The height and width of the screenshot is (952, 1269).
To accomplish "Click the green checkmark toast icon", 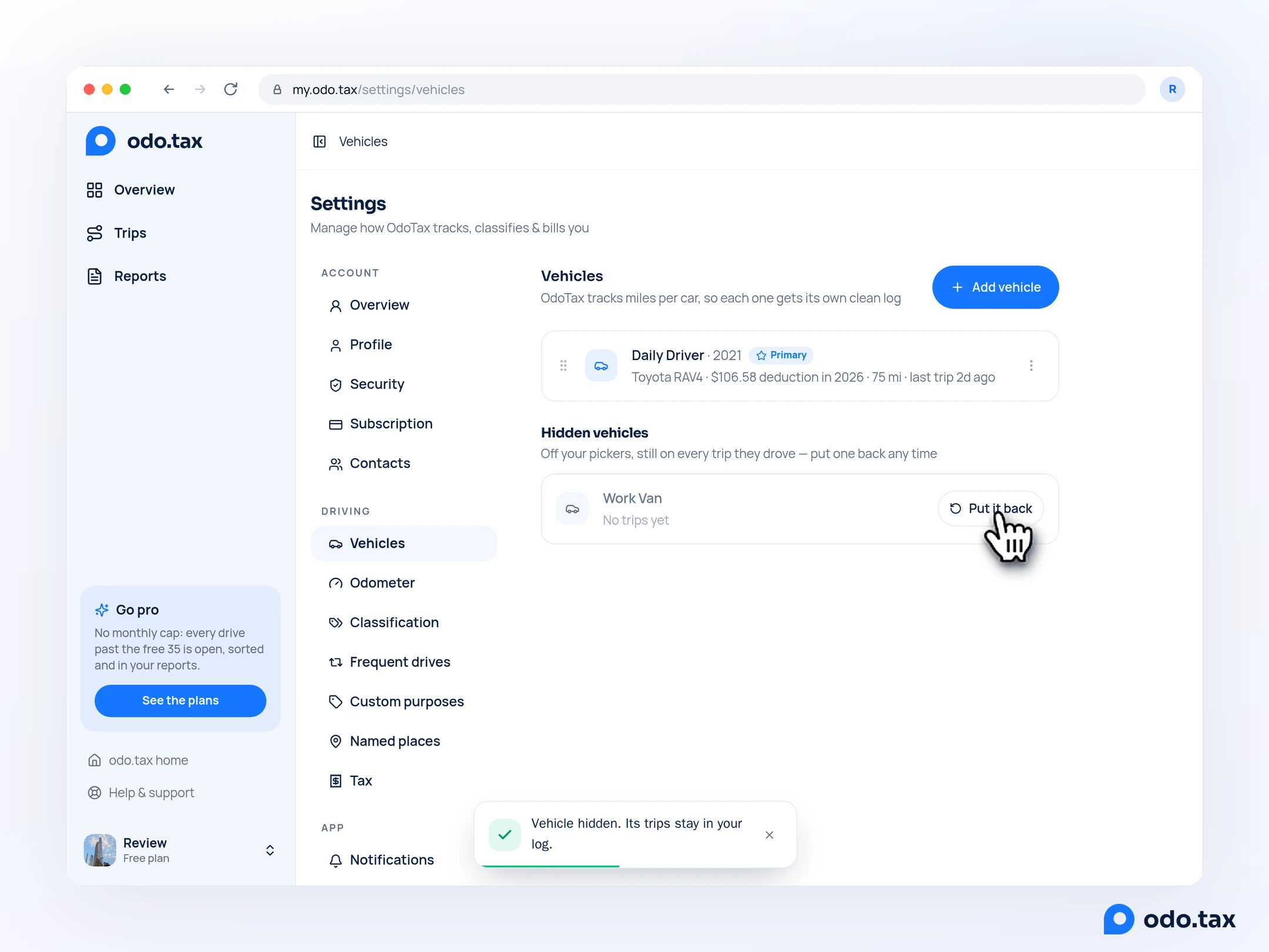I will [x=505, y=835].
